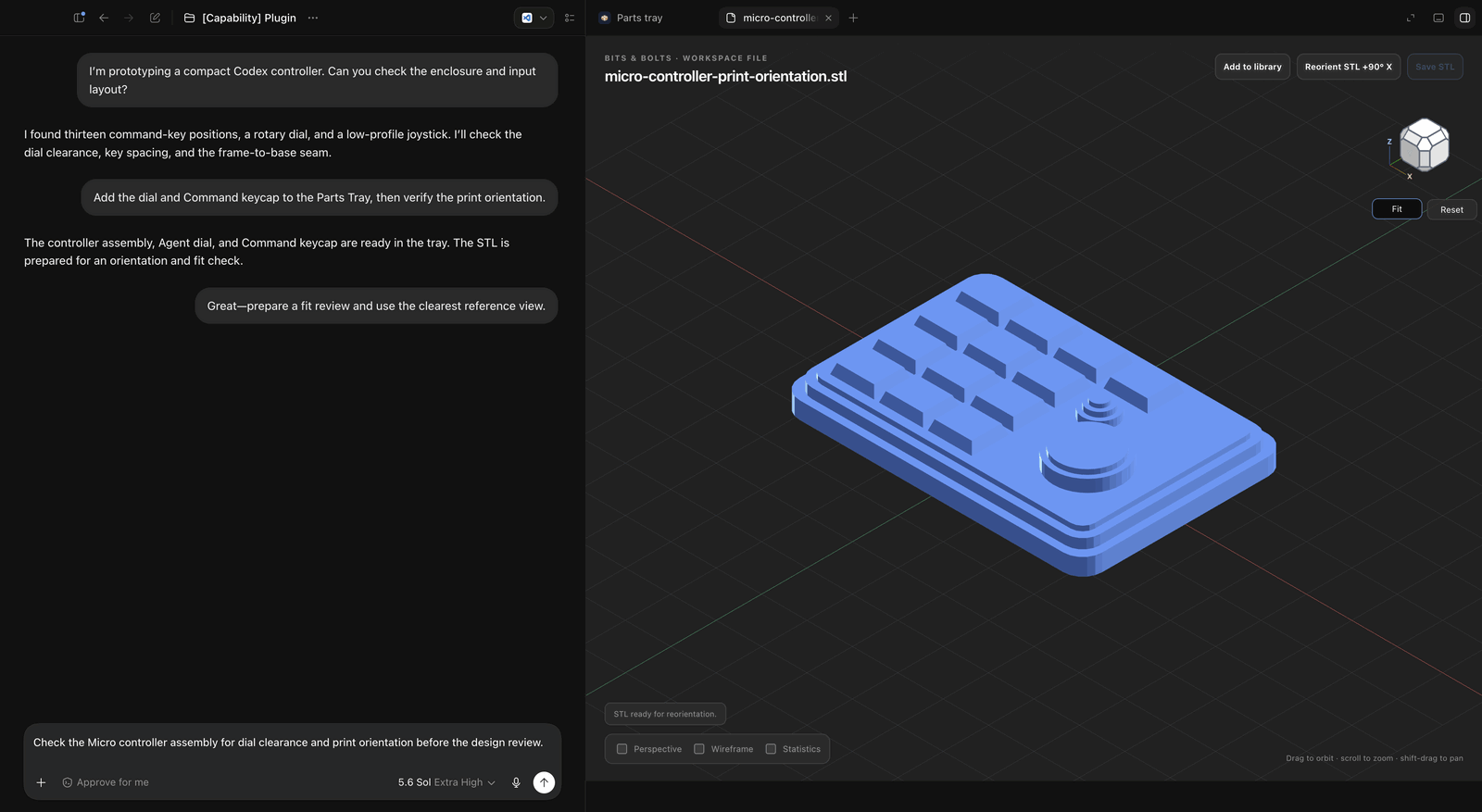Open the three-dot menu next to Plugin title
The image size is (1482, 812).
click(313, 18)
